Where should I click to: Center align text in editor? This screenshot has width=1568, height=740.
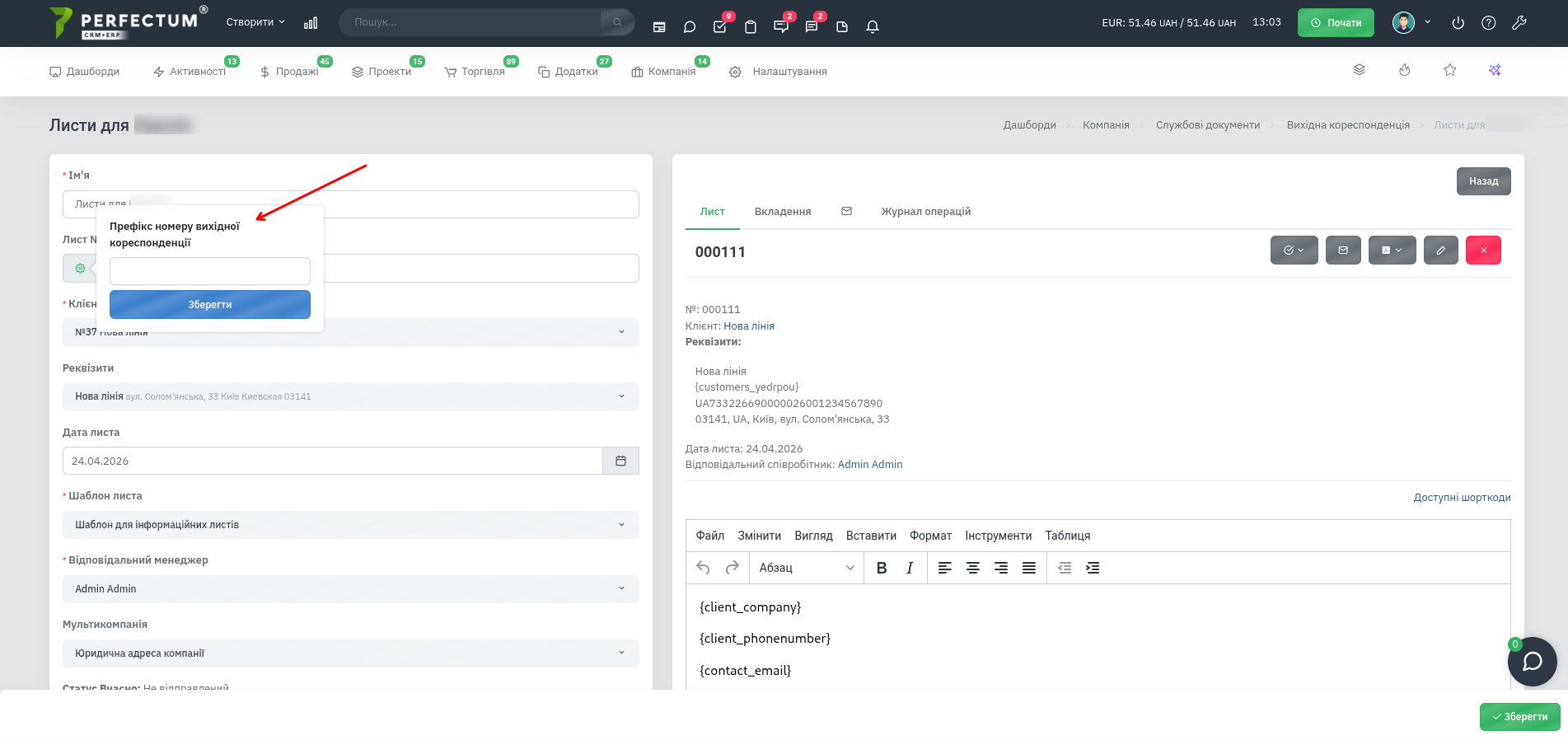973,568
